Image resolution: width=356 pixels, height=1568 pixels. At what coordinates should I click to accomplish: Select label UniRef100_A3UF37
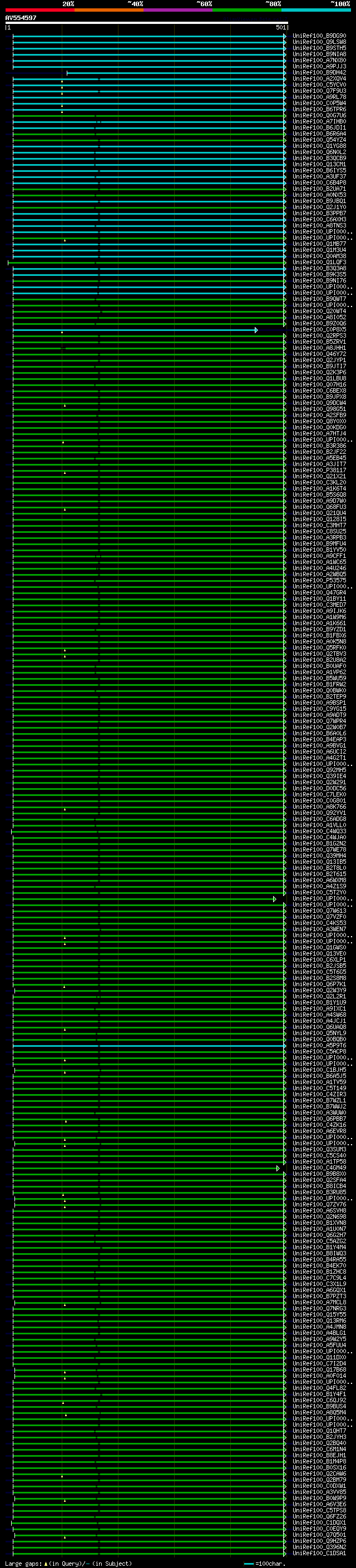point(319,176)
